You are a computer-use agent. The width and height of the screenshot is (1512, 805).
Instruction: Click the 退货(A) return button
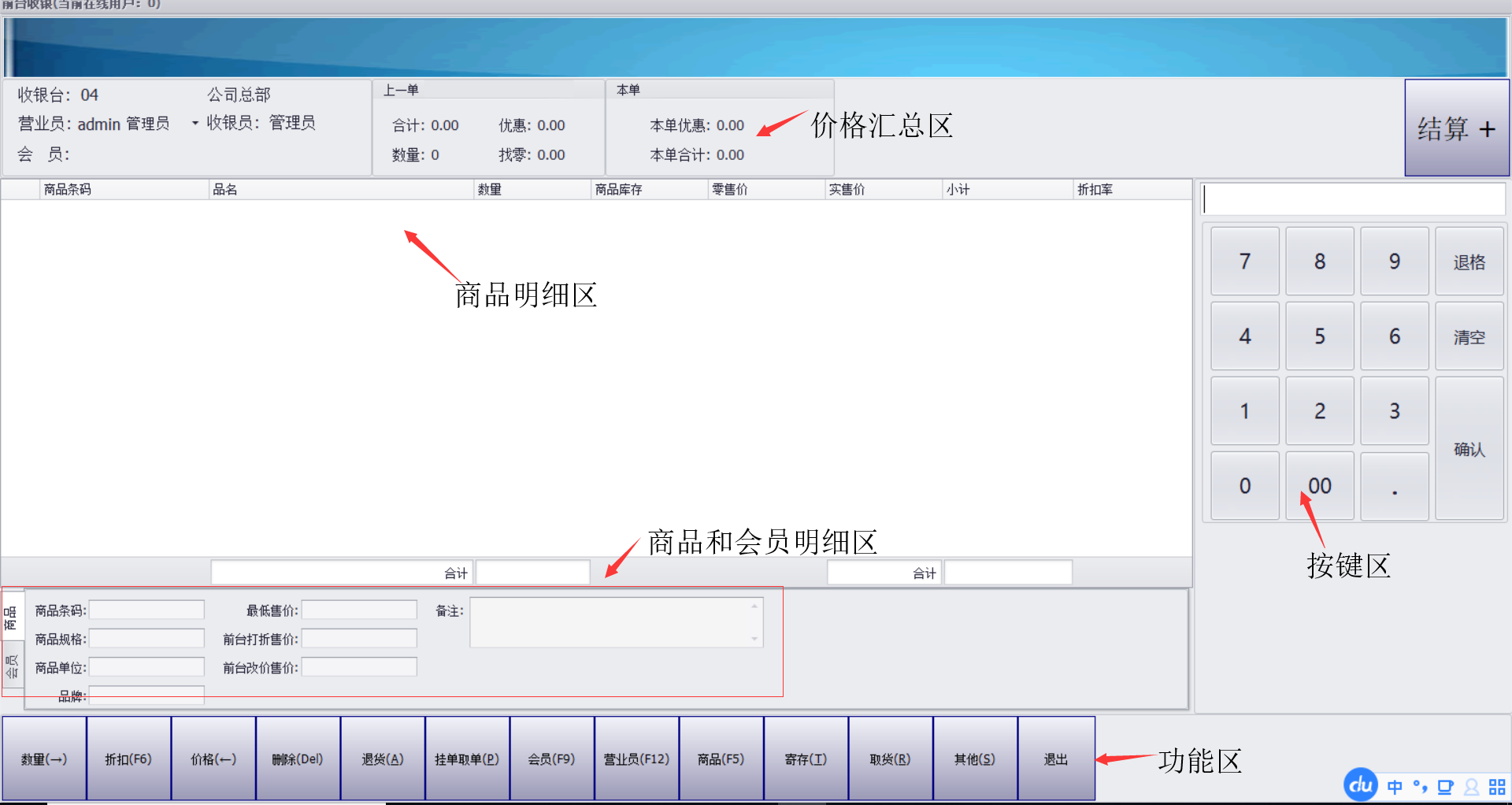(383, 759)
